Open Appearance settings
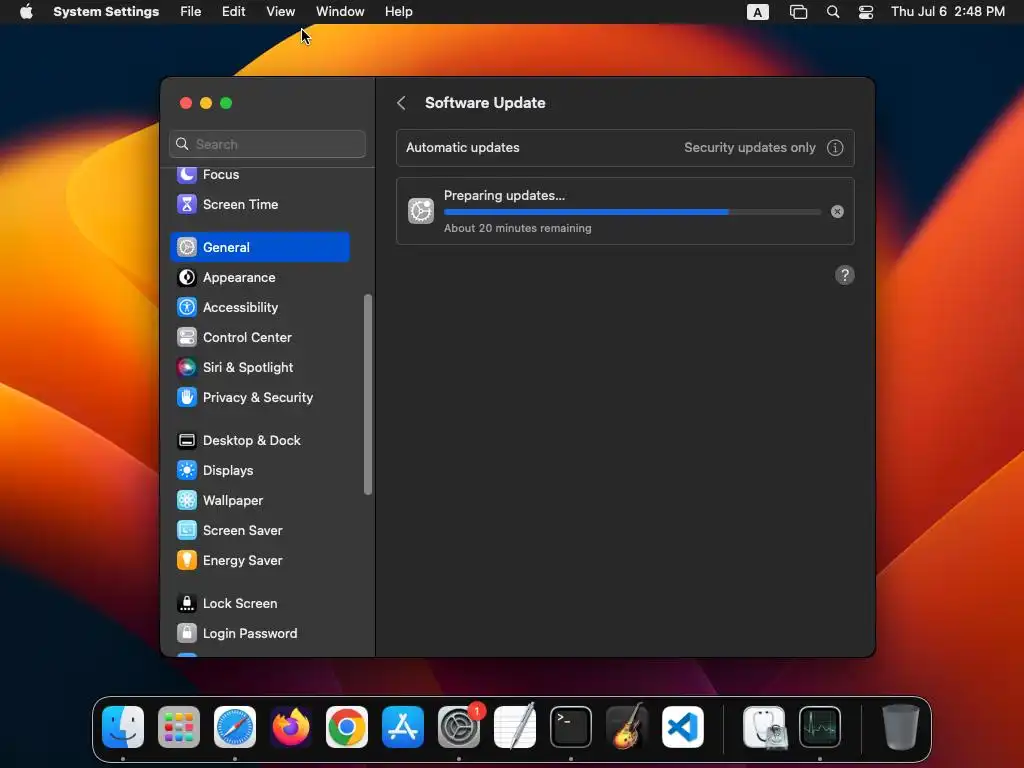Image resolution: width=1024 pixels, height=768 pixels. (x=259, y=278)
